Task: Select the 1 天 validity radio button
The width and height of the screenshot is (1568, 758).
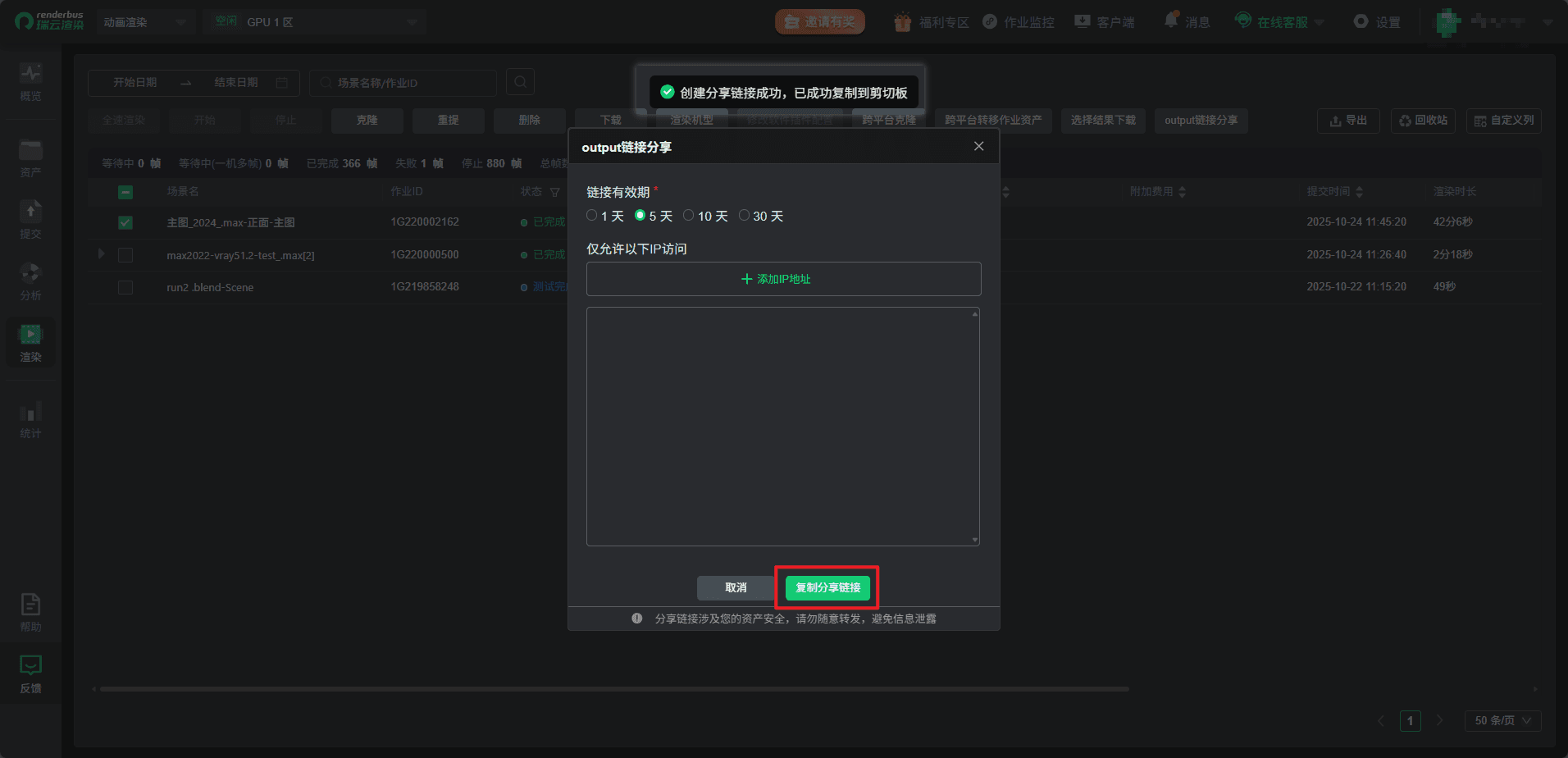Action: click(592, 216)
